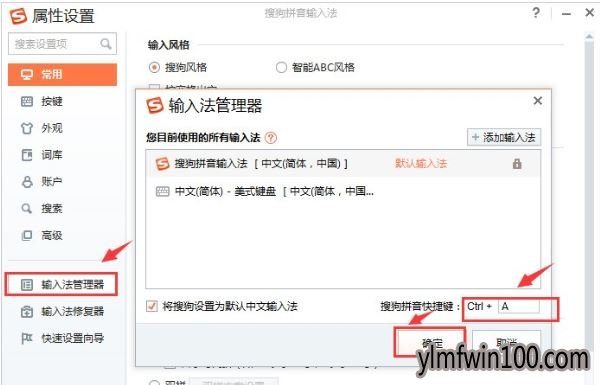Image resolution: width=600 pixels, height=385 pixels.
Task: Click the 确定 button
Action: pos(431,342)
